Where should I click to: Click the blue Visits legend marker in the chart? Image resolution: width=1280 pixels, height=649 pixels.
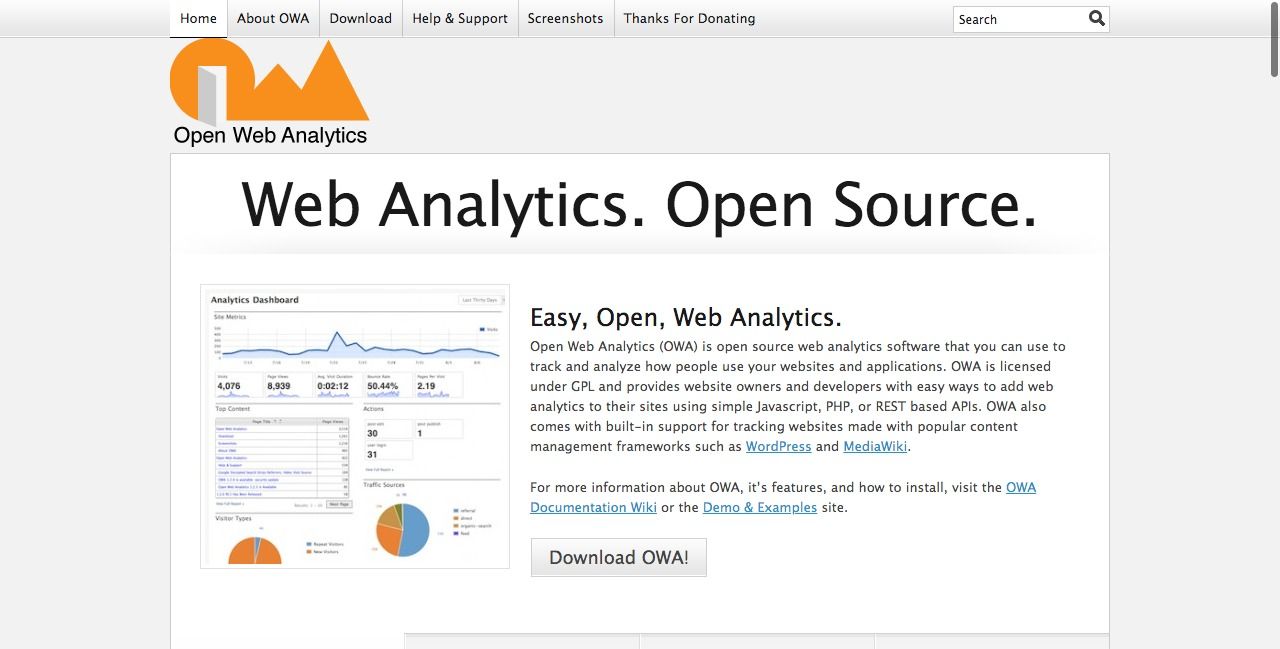coord(481,329)
